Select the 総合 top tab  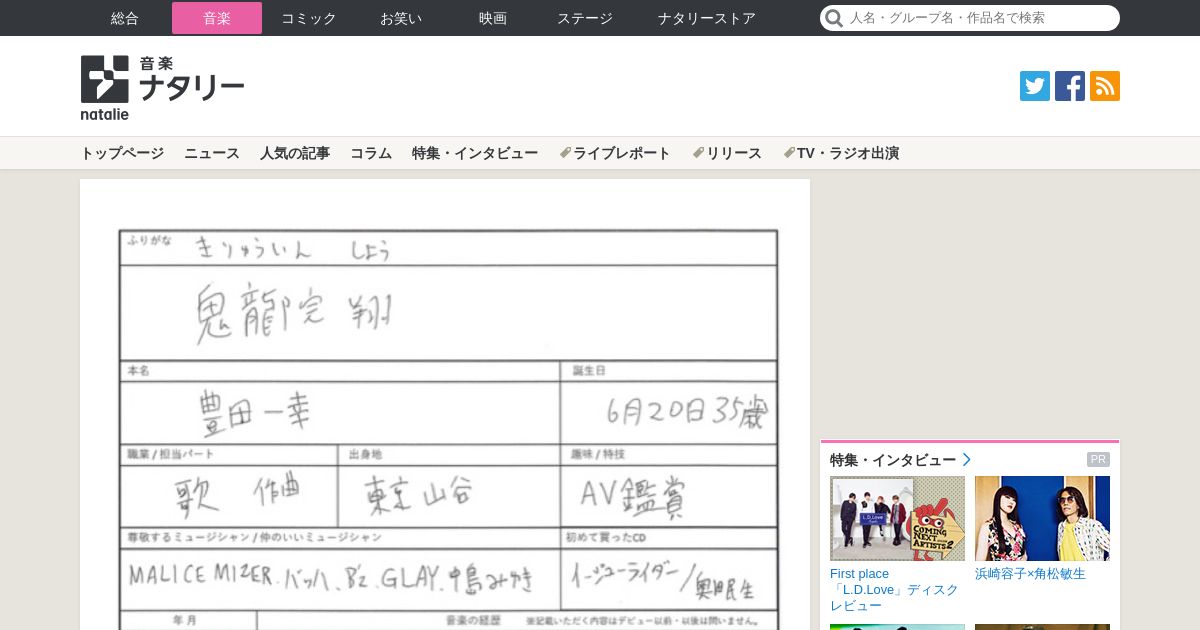125,18
